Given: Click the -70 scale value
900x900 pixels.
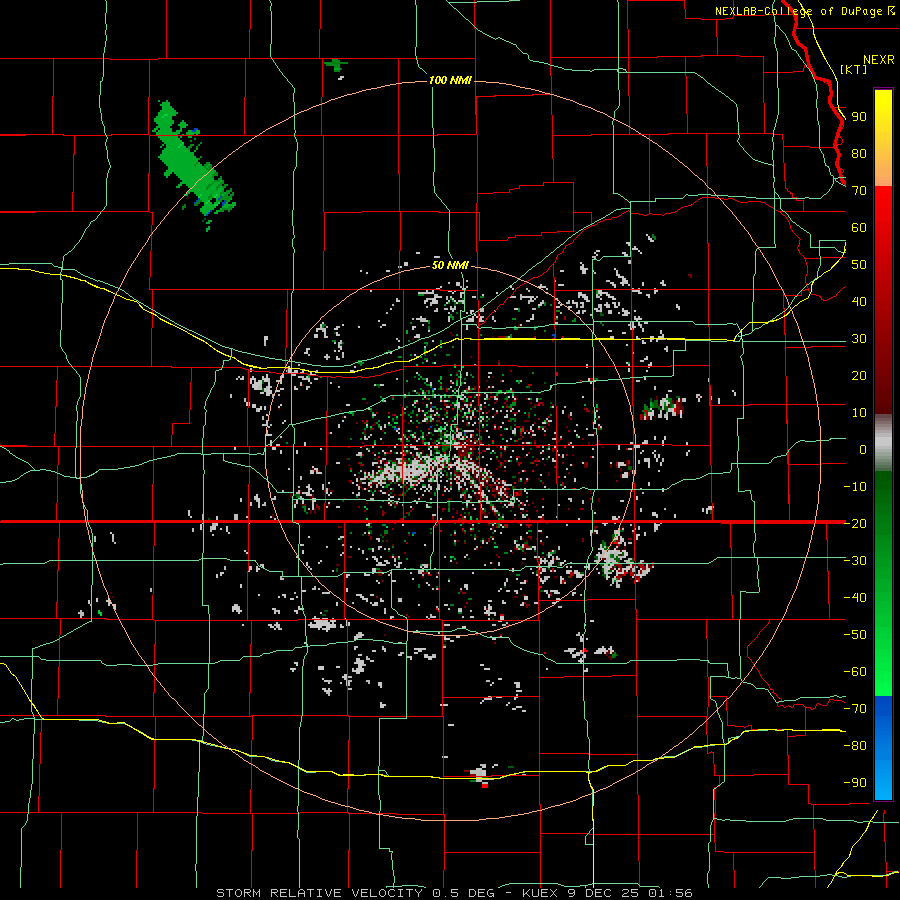Looking at the screenshot, I should tap(855, 708).
